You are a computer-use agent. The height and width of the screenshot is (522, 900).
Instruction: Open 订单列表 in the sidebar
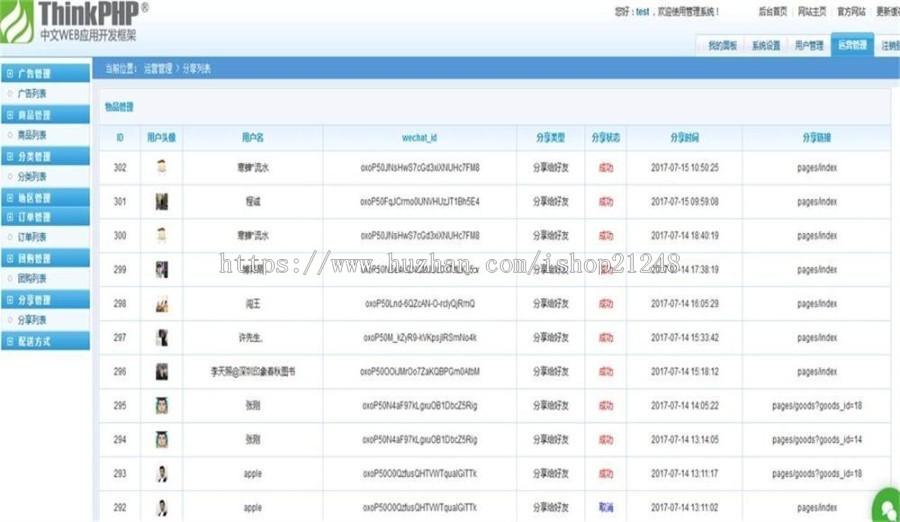pyautogui.click(x=32, y=237)
